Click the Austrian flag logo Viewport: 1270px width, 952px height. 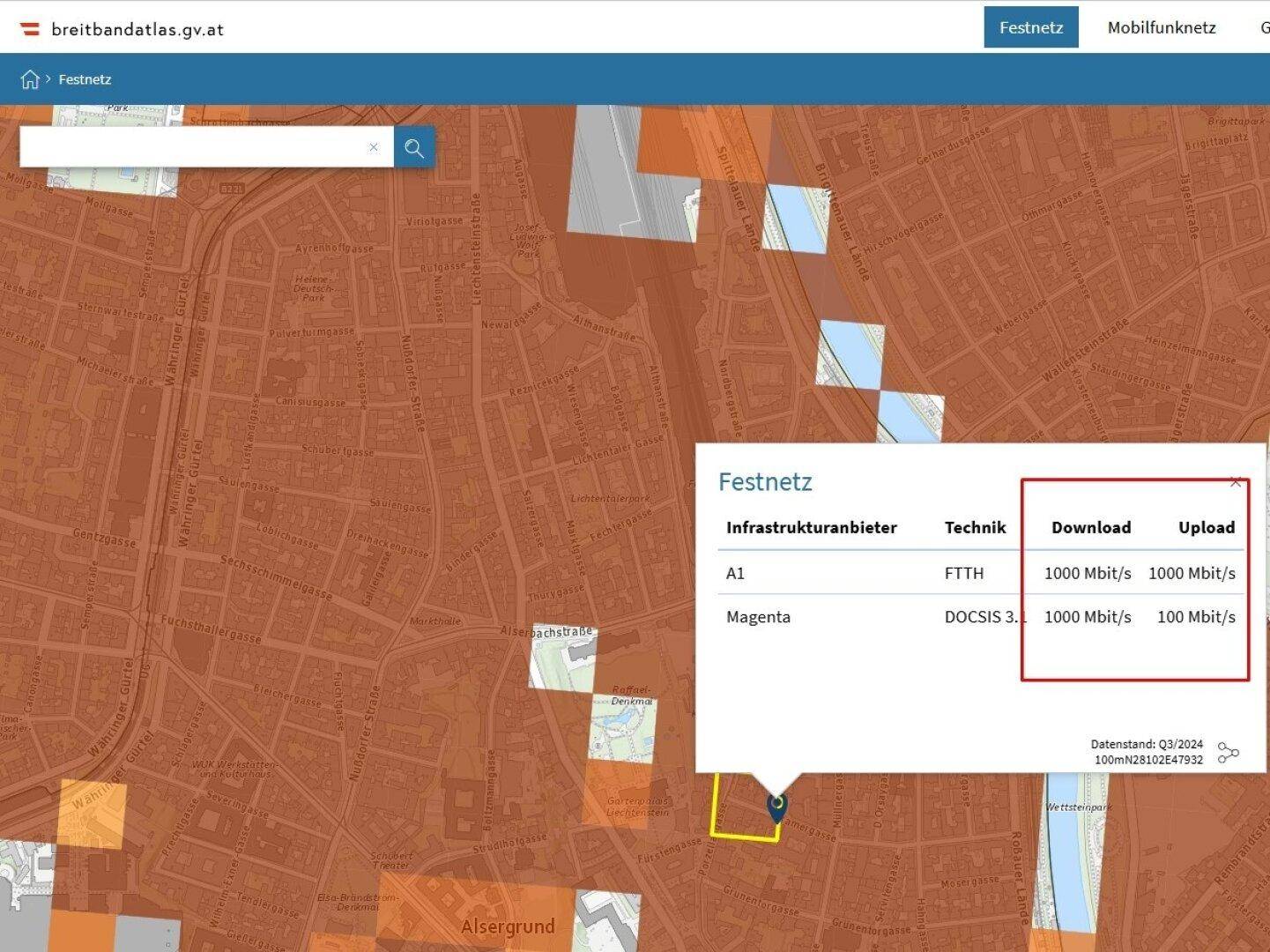point(30,29)
